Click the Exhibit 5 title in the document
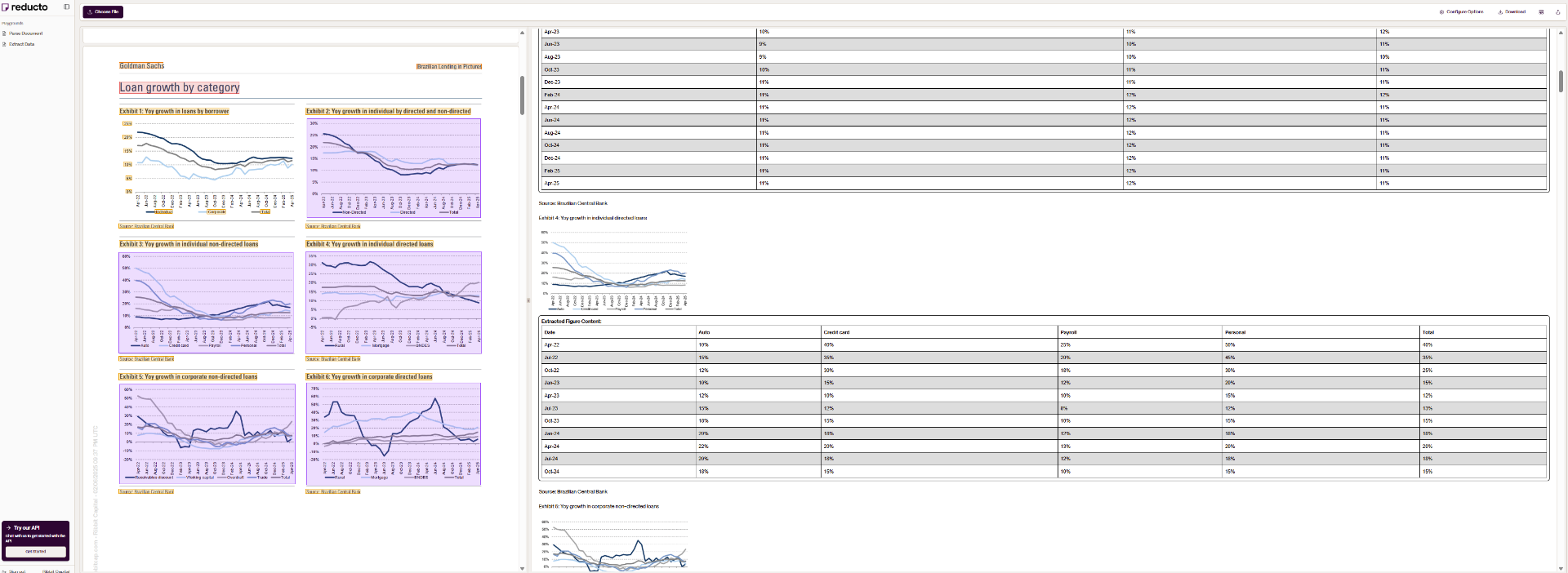Screen dimensions: 1568x573 tap(189, 377)
